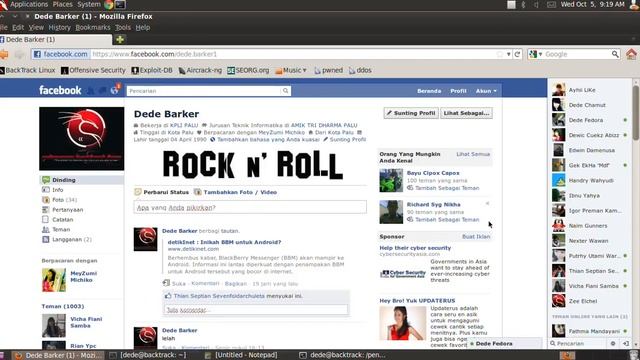Switch to dede@backtrack: ~ terminal taskbar item

[149, 355]
